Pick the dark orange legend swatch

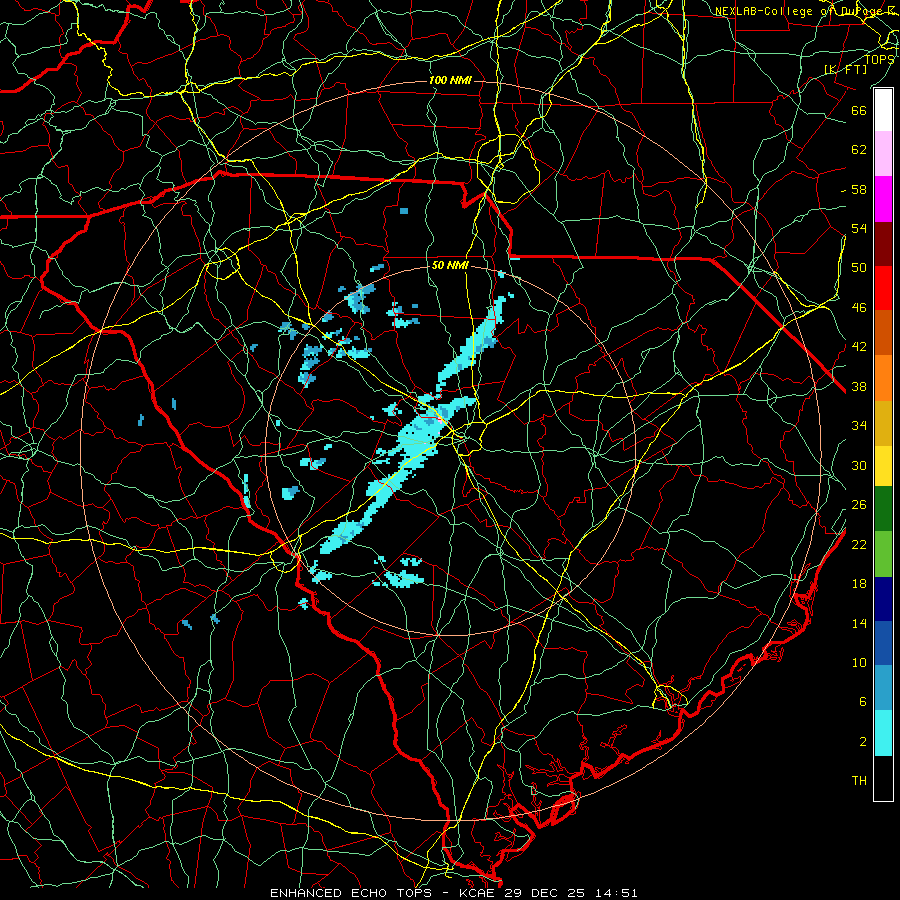point(883,333)
